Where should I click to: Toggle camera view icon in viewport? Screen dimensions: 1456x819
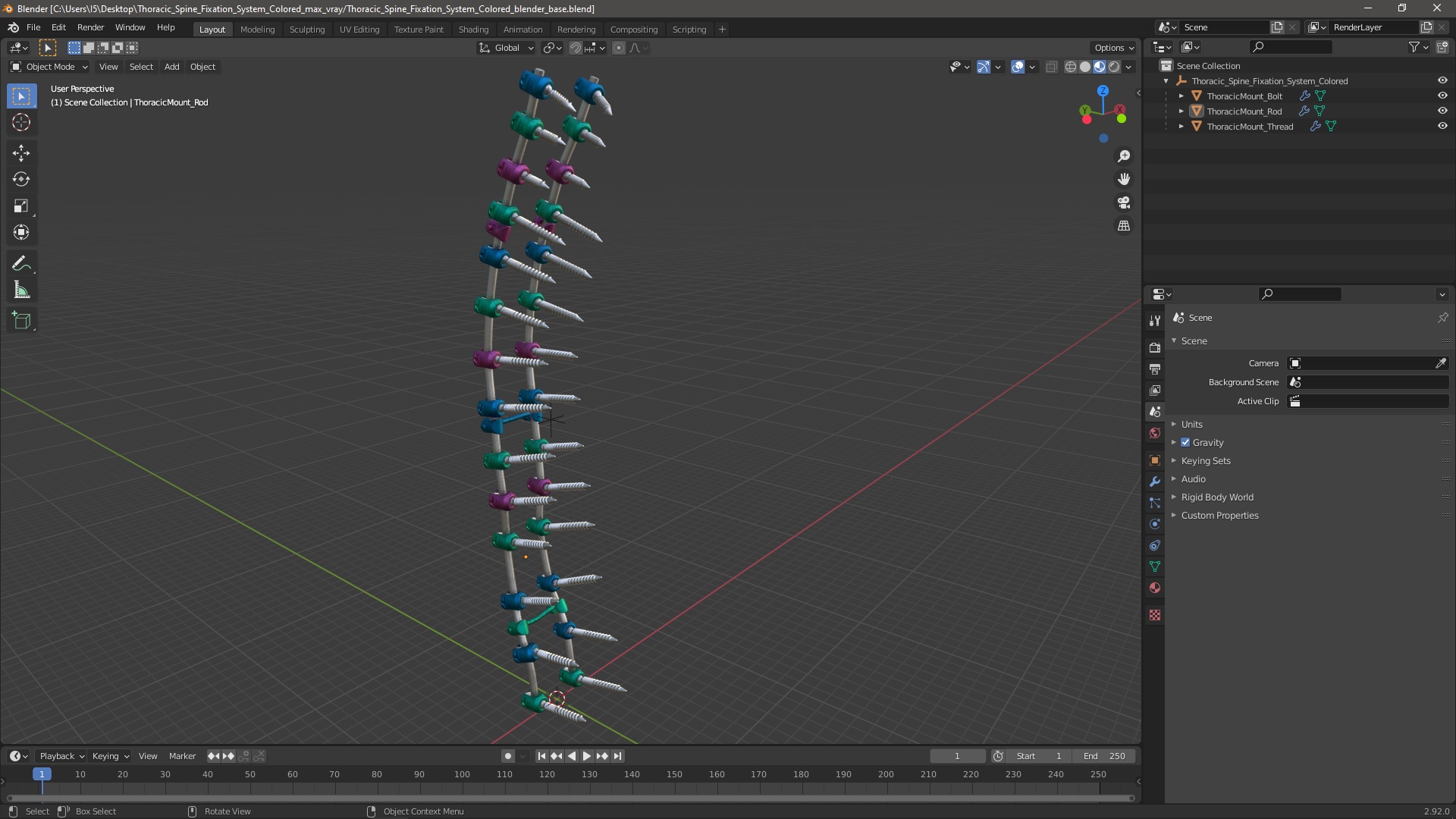tap(1124, 203)
